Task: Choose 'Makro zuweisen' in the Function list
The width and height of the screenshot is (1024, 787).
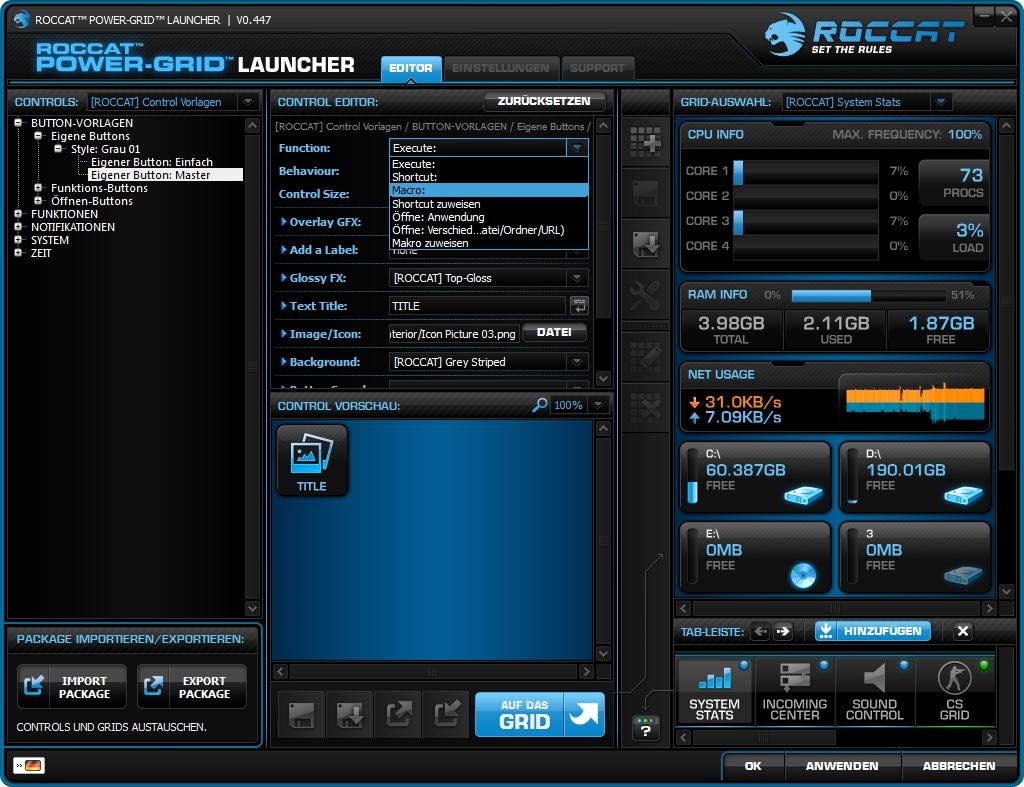Action: [488, 243]
